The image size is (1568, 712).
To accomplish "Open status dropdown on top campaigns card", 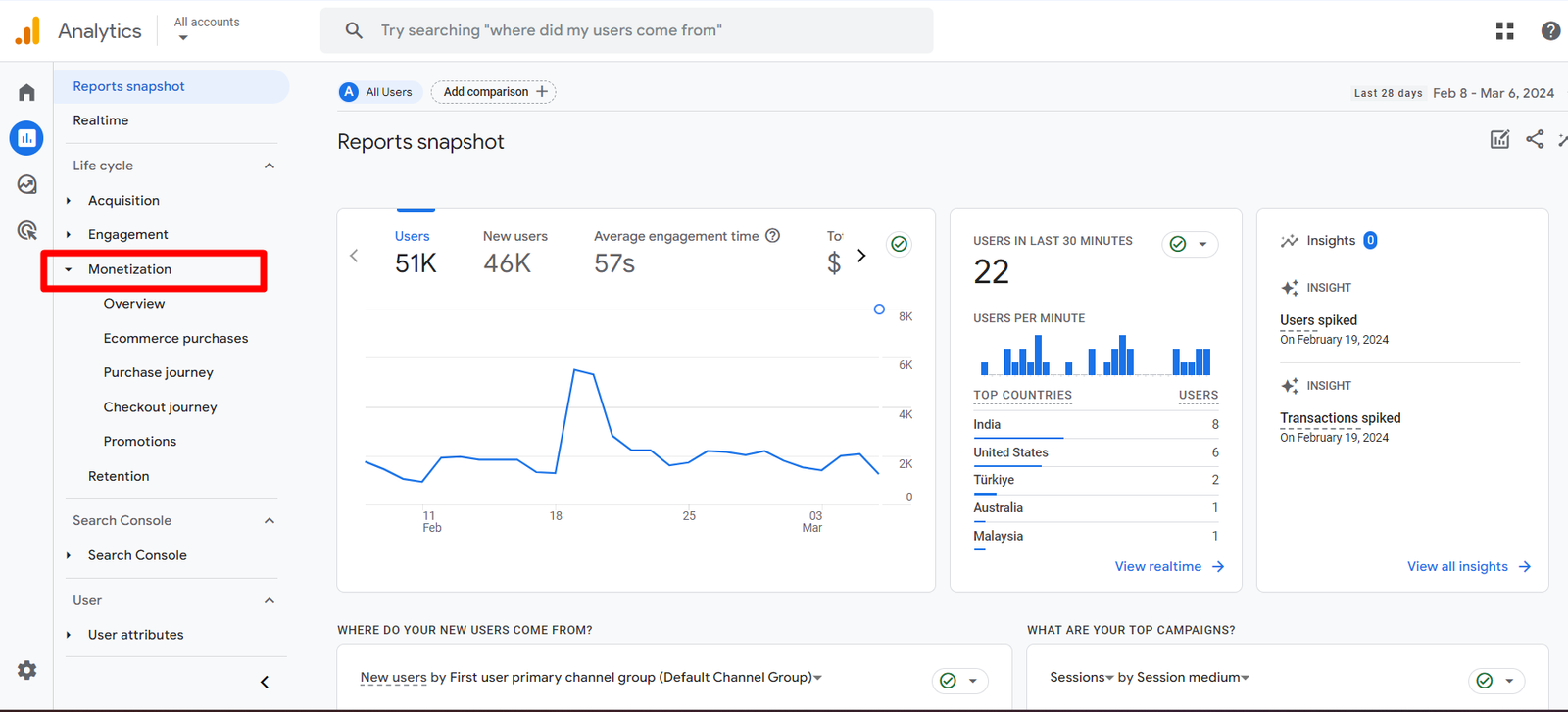I will coord(1496,681).
